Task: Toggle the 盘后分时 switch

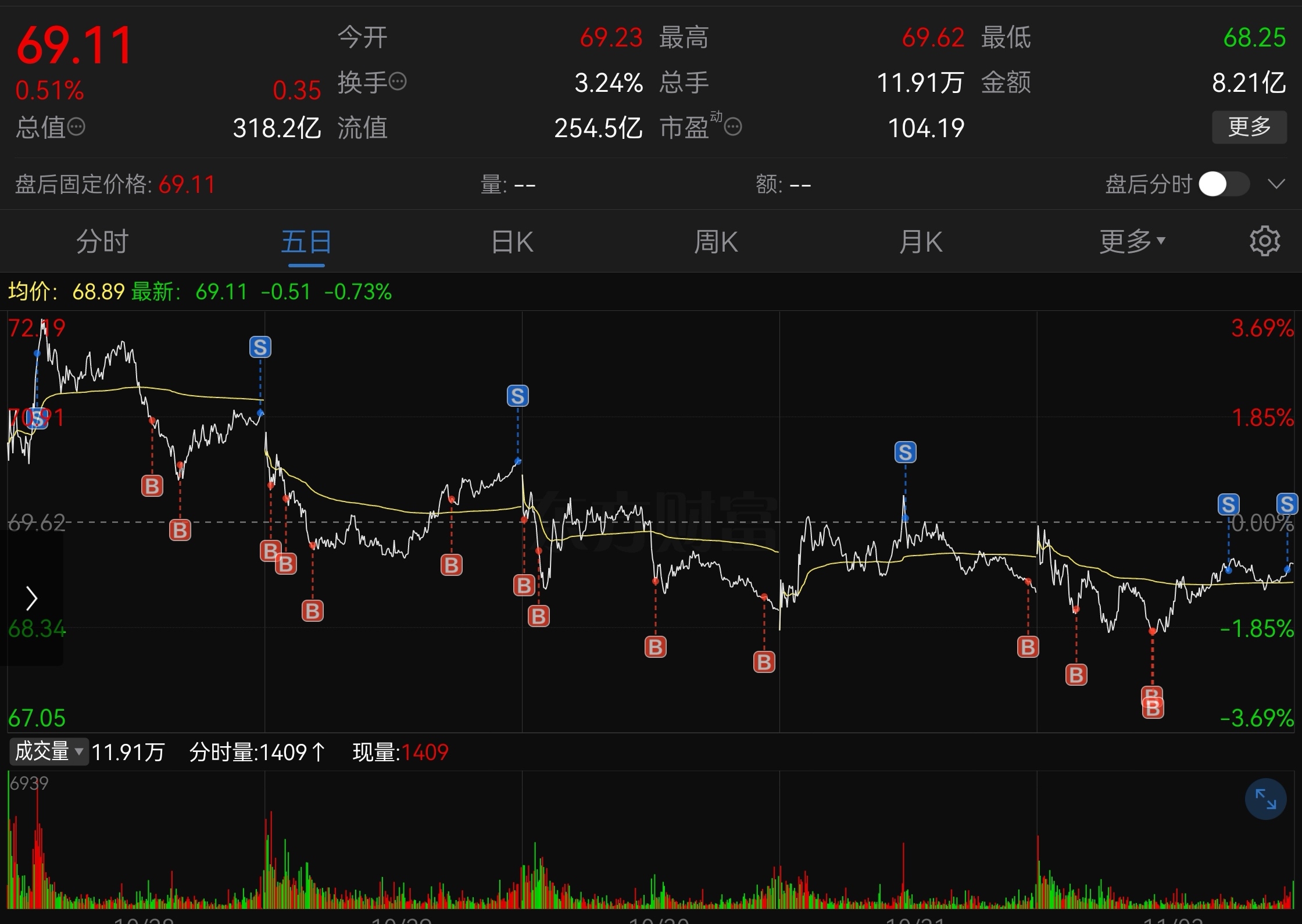Action: [1224, 184]
